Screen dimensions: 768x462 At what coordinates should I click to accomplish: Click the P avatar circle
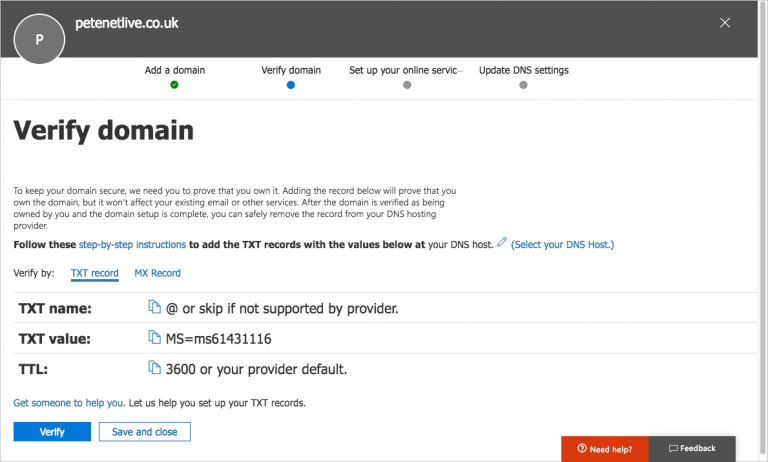click(x=39, y=39)
